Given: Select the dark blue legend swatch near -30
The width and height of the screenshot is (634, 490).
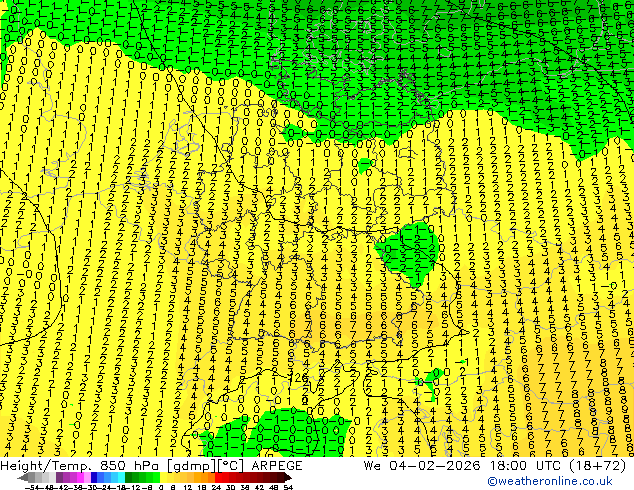Looking at the screenshot, I should click(94, 477).
